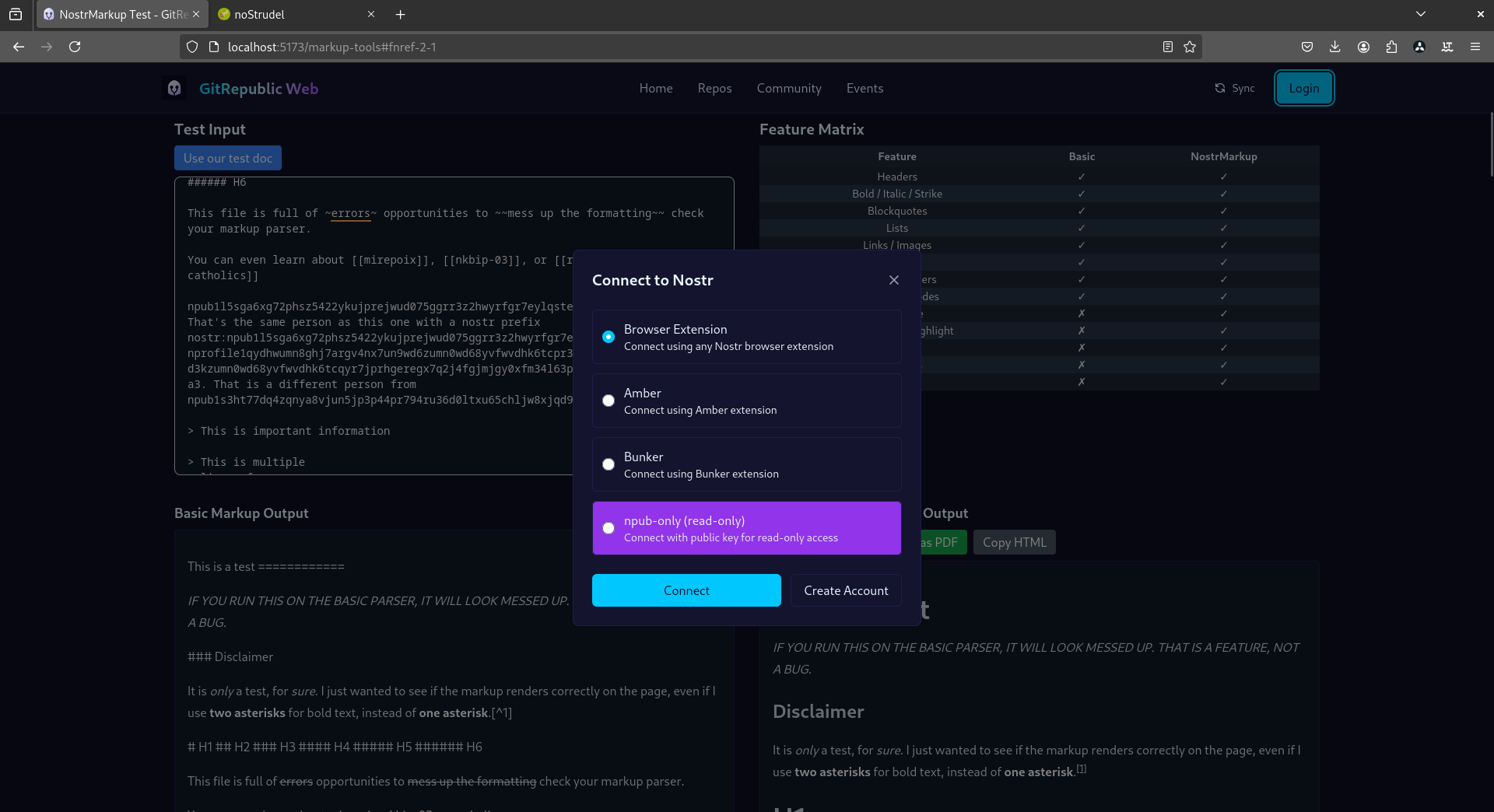Open the Home nav item
The width and height of the screenshot is (1494, 812).
coord(656,88)
